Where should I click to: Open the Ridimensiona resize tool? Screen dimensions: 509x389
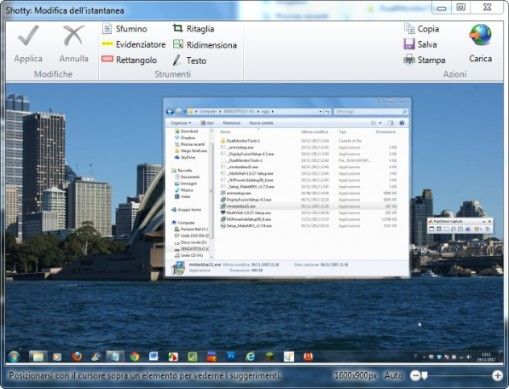205,44
